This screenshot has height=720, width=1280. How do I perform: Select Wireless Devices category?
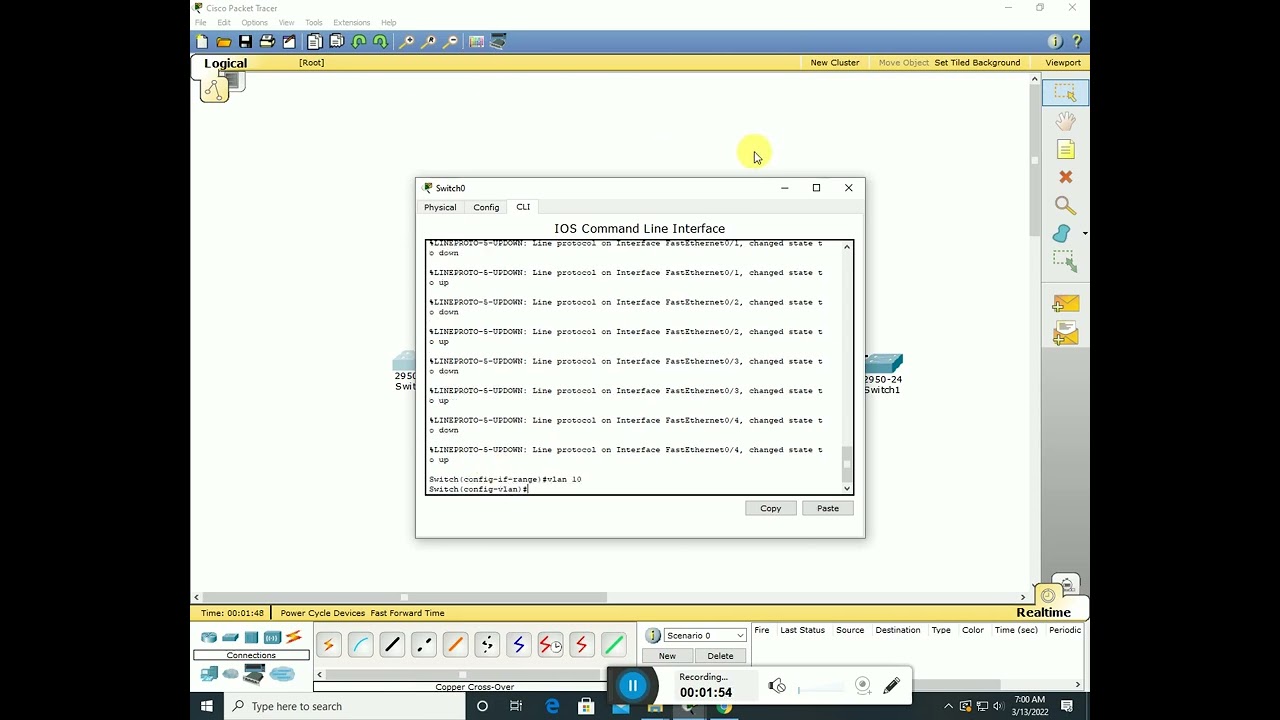tap(272, 637)
